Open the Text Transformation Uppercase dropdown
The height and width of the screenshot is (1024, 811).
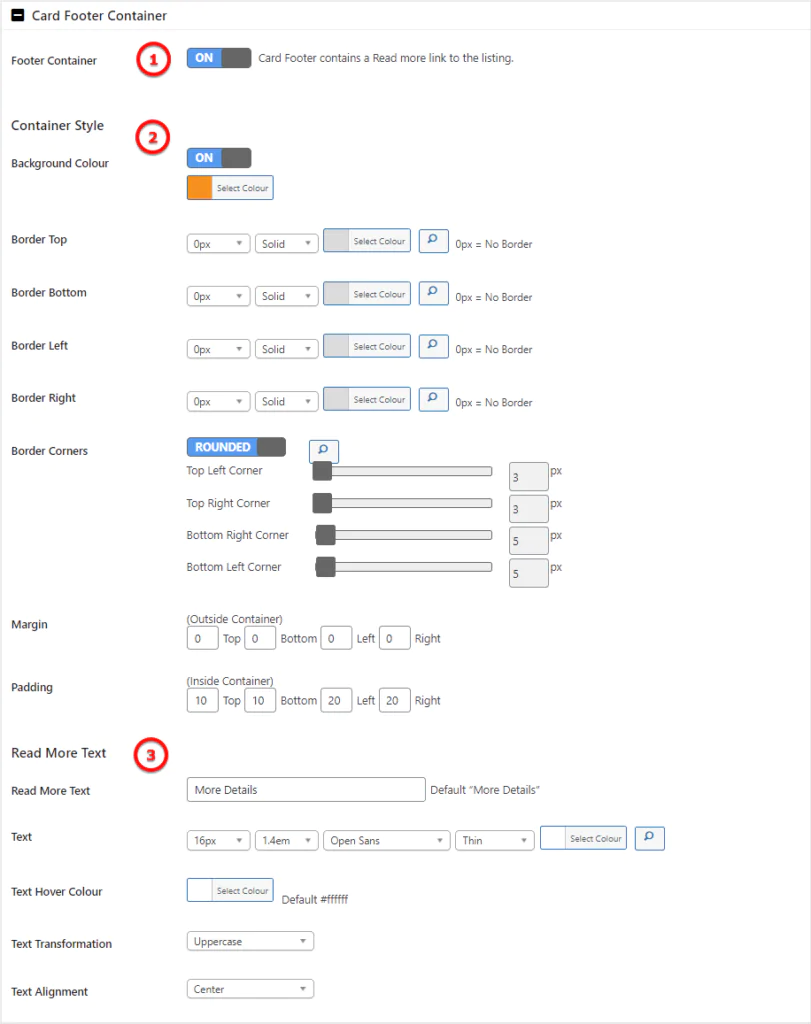click(x=250, y=941)
